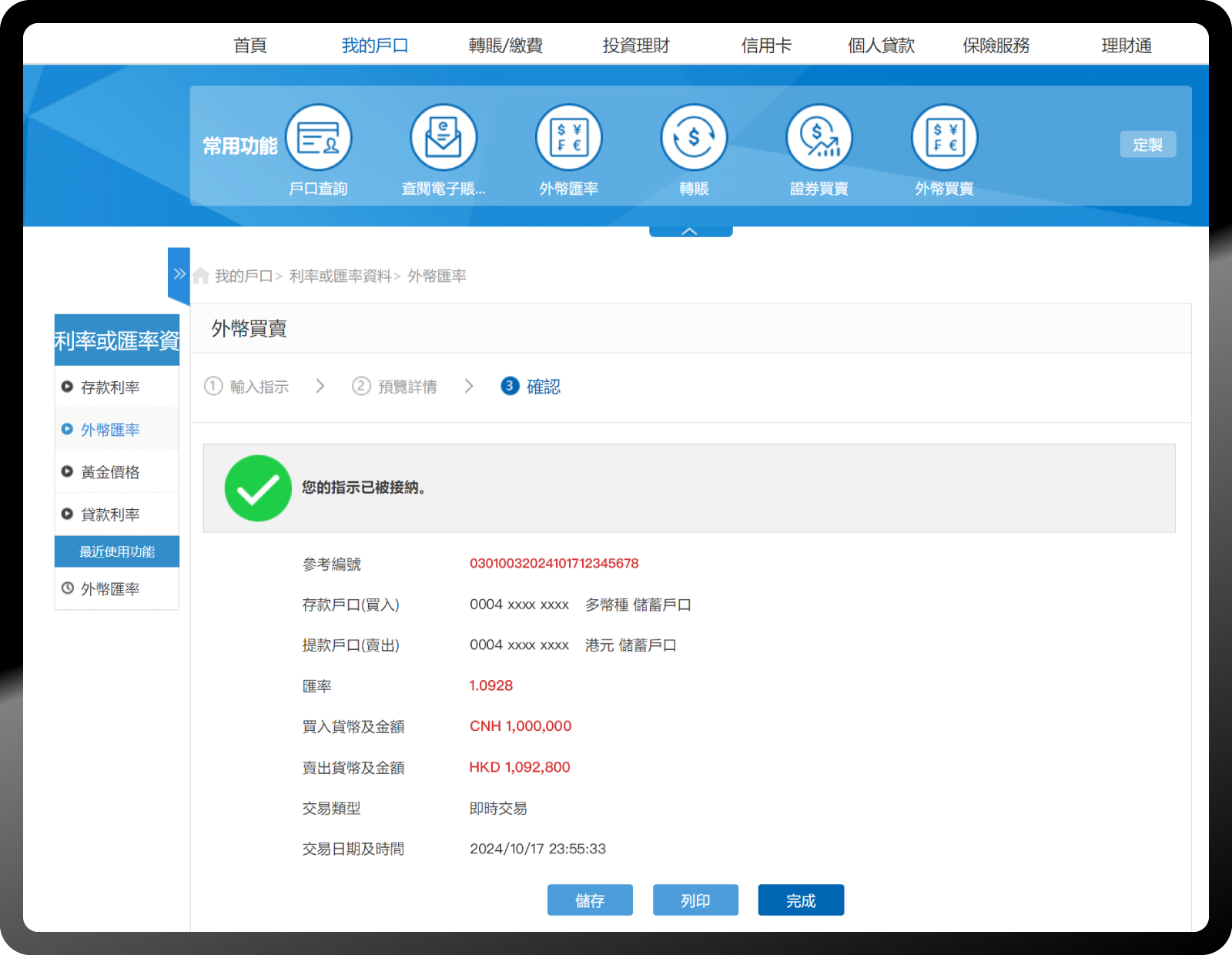1232x955 pixels.
Task: Open 我的戶口 menu
Action: [x=375, y=45]
